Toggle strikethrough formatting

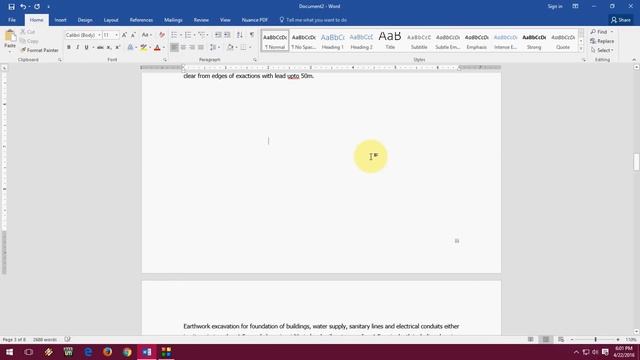[x=100, y=48]
